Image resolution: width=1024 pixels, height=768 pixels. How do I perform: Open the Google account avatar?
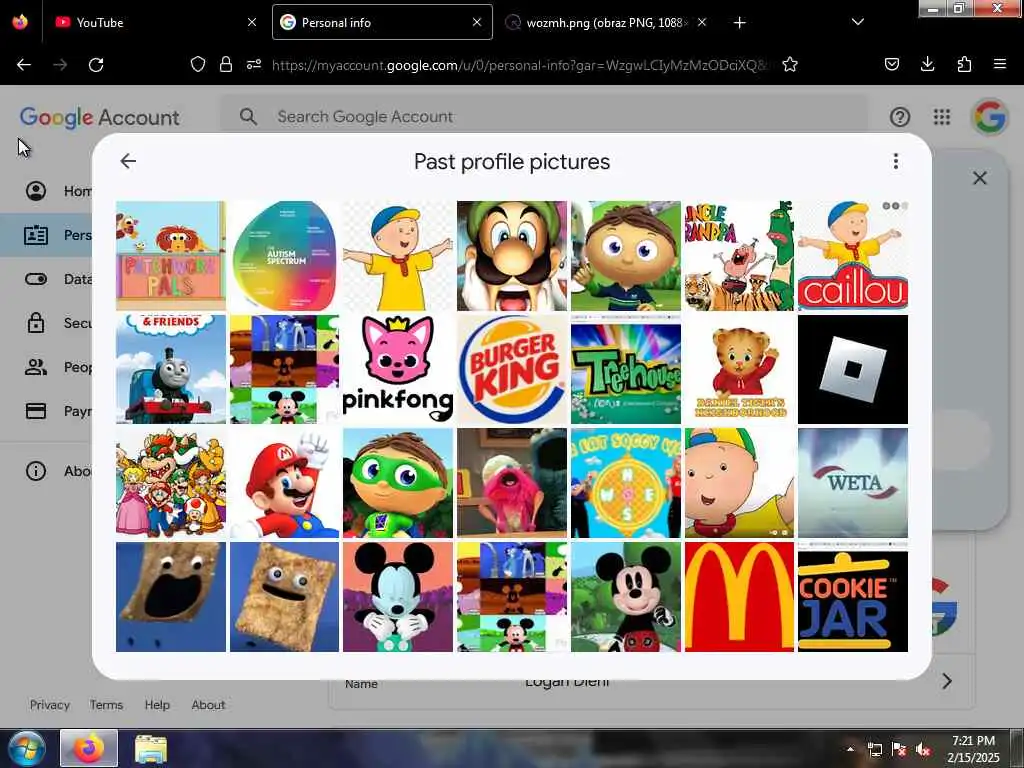coord(989,117)
